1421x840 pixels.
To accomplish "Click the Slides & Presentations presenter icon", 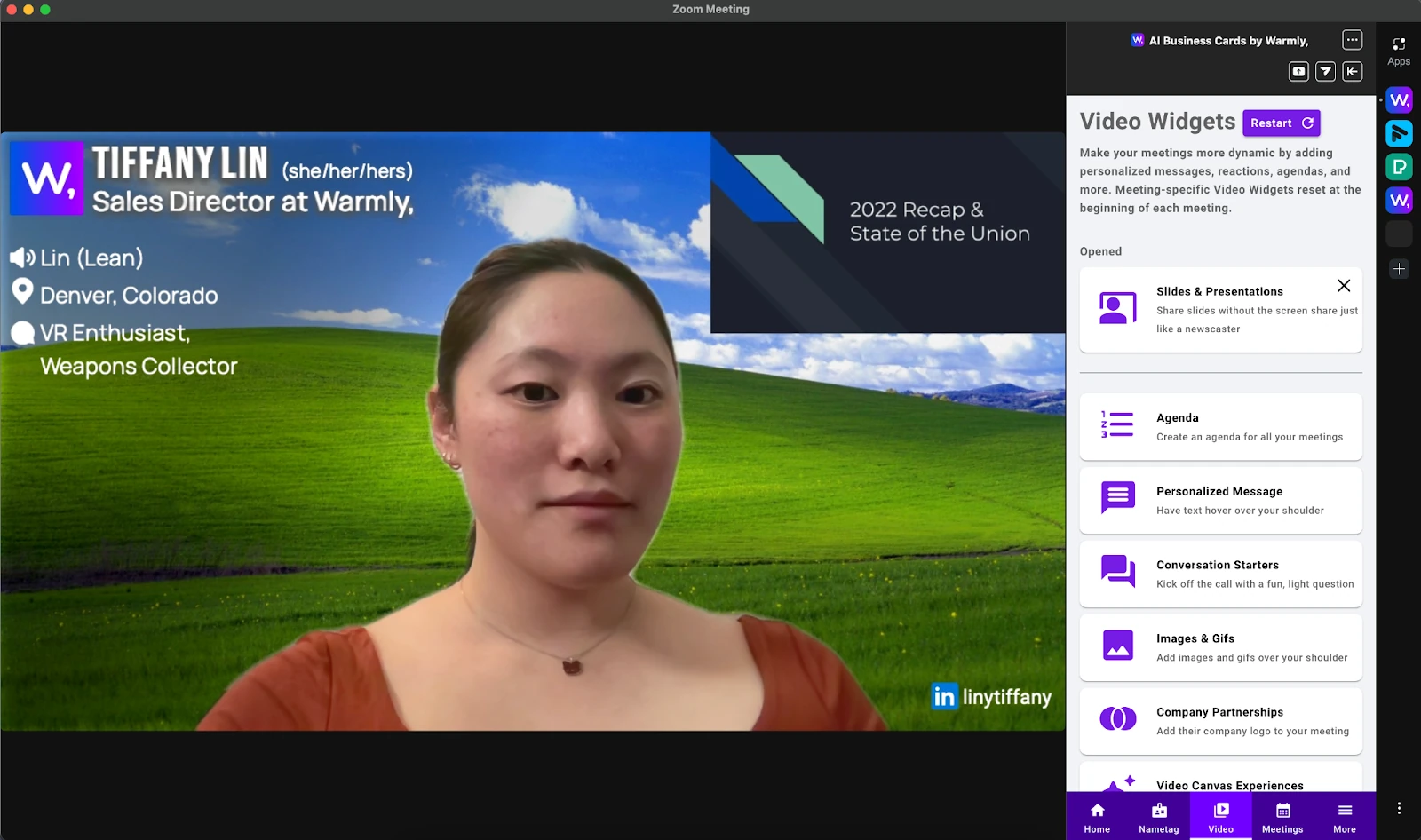I will tap(1118, 308).
